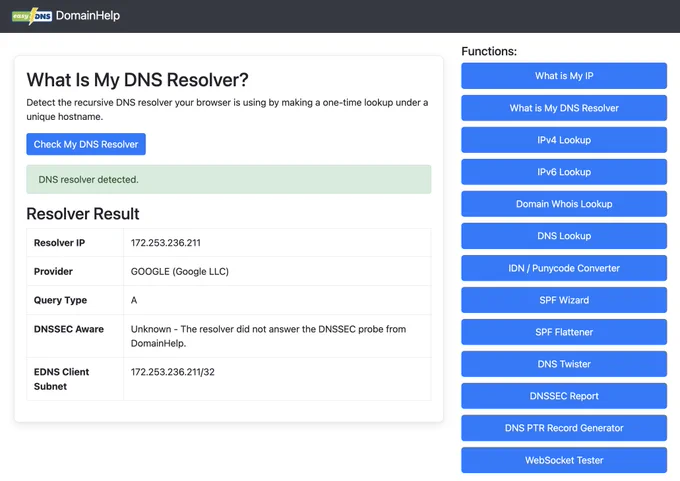Image resolution: width=680 pixels, height=481 pixels.
Task: Open DNS PTR Record Generator
Action: (564, 428)
